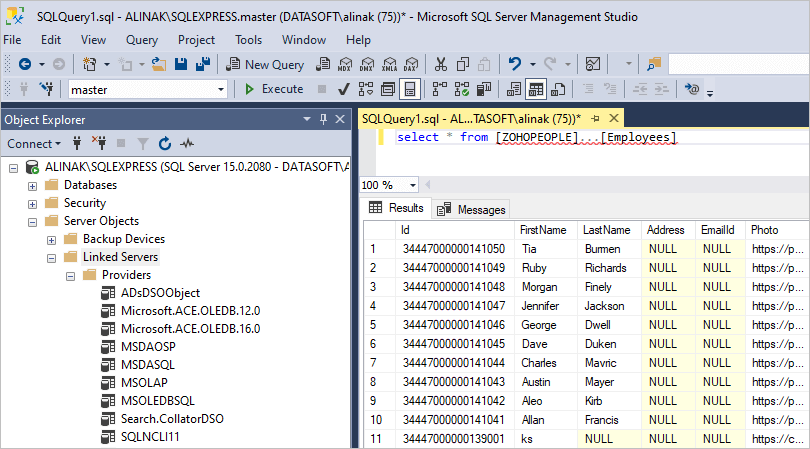Expand the Backup Devices node
Viewport: 810px width, 449px height.
pyautogui.click(x=52, y=239)
